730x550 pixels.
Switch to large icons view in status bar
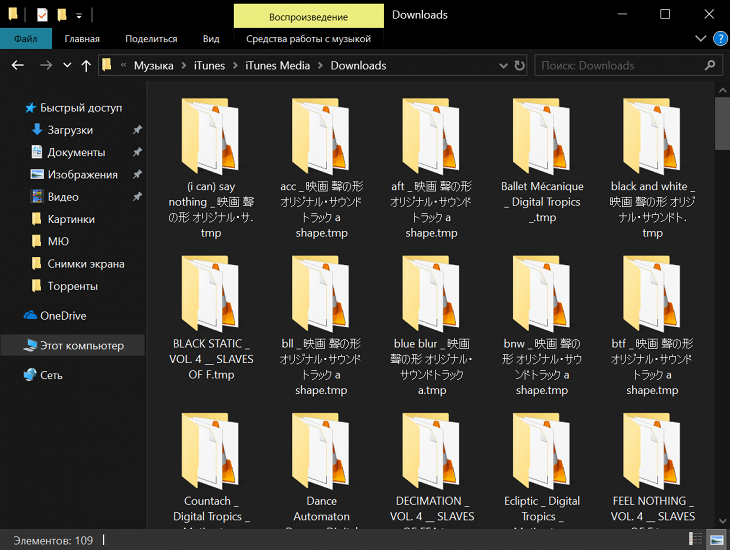(716, 539)
